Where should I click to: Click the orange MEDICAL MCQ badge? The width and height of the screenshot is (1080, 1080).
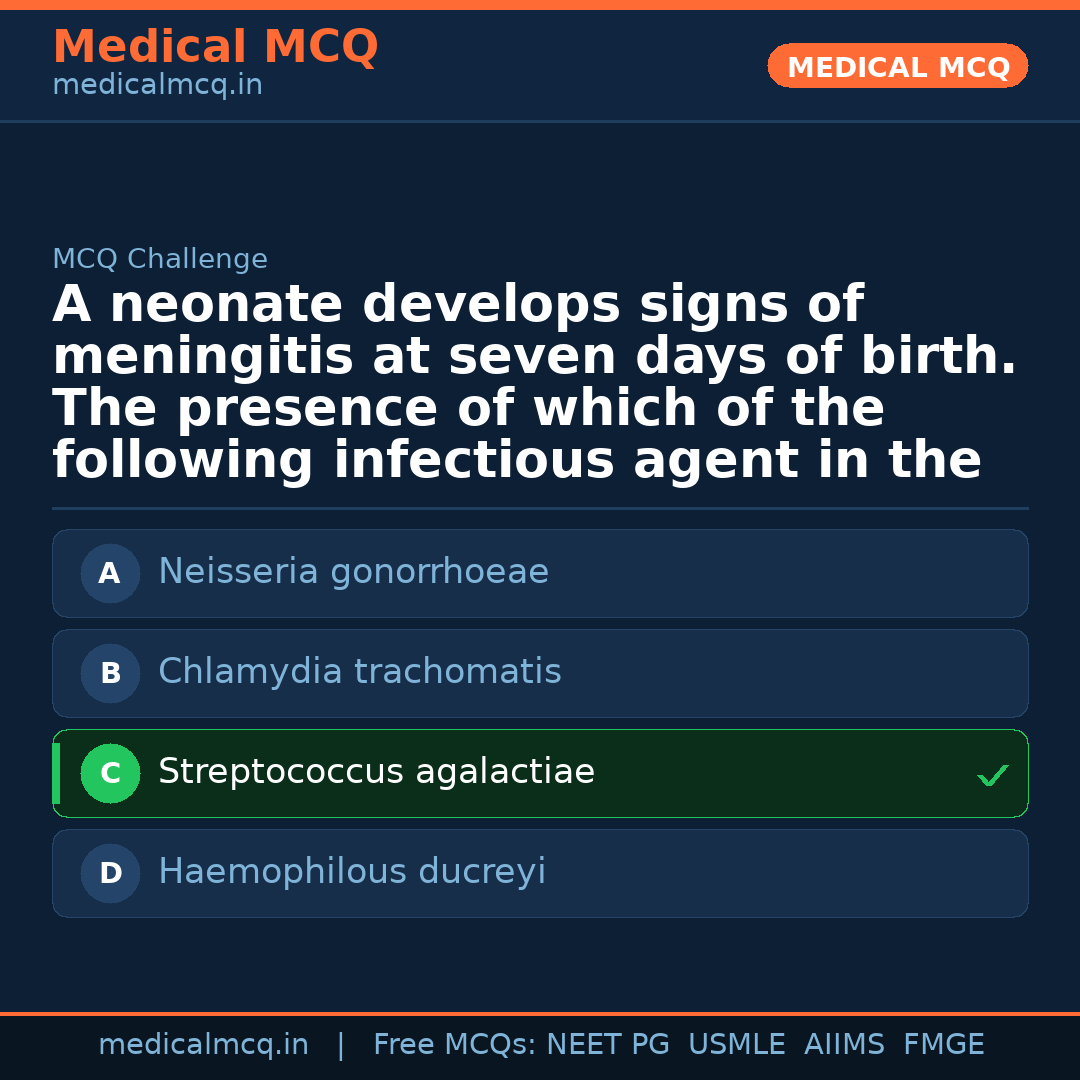click(x=897, y=66)
